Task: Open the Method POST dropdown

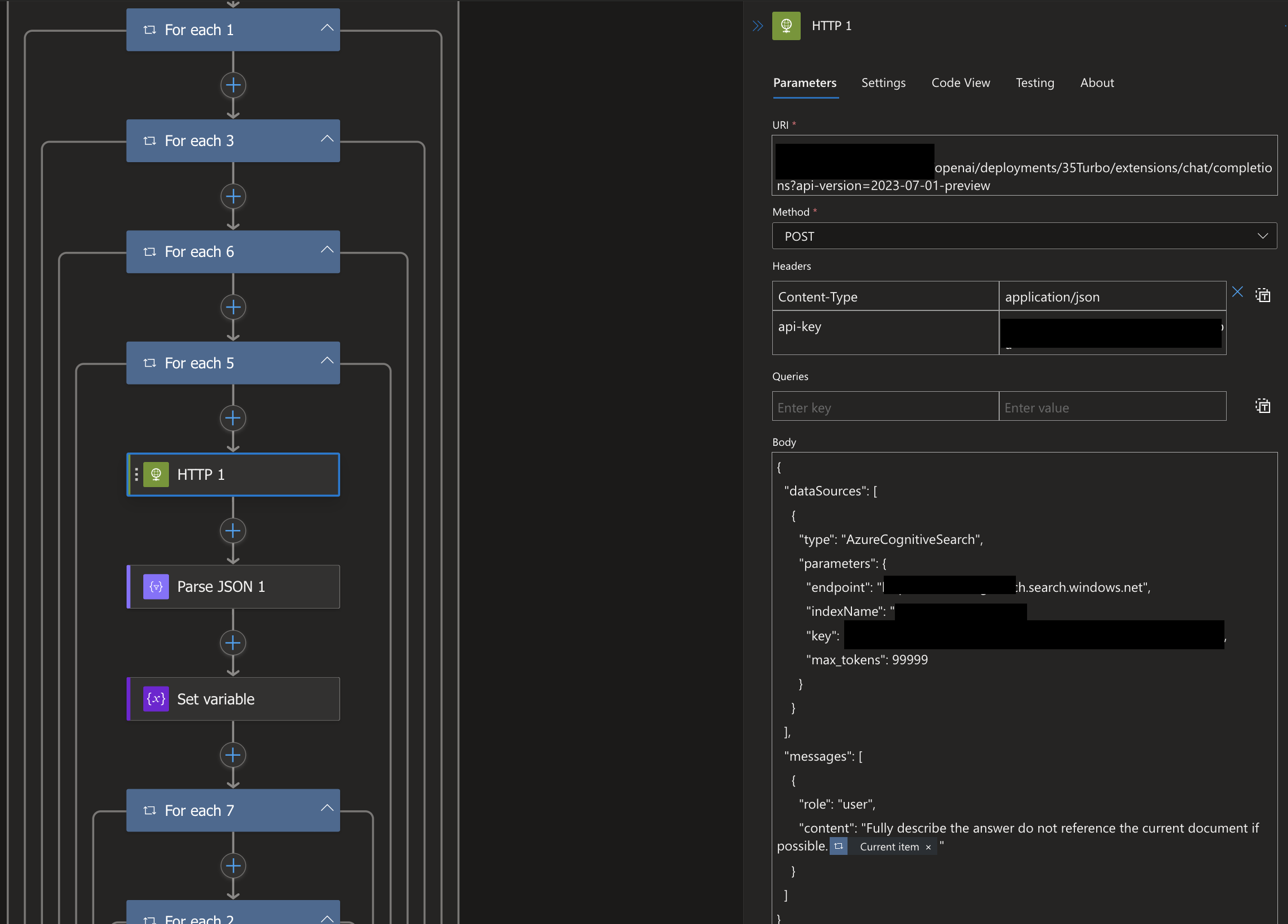Action: (1024, 236)
